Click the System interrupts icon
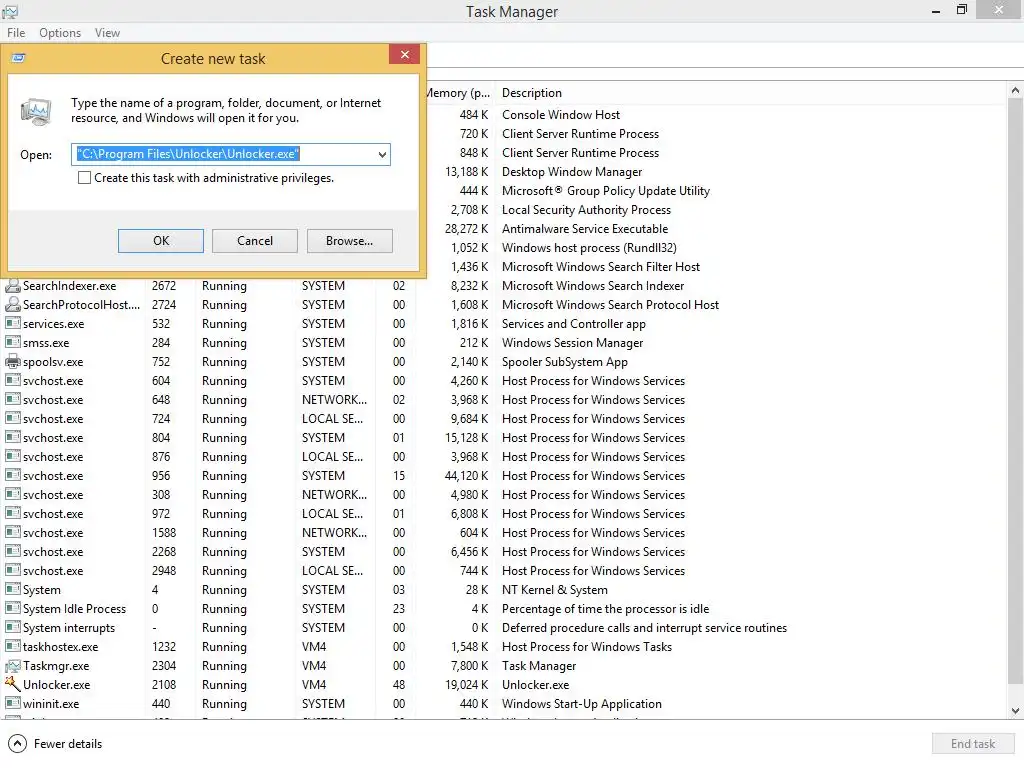The width and height of the screenshot is (1024, 768). (12, 628)
